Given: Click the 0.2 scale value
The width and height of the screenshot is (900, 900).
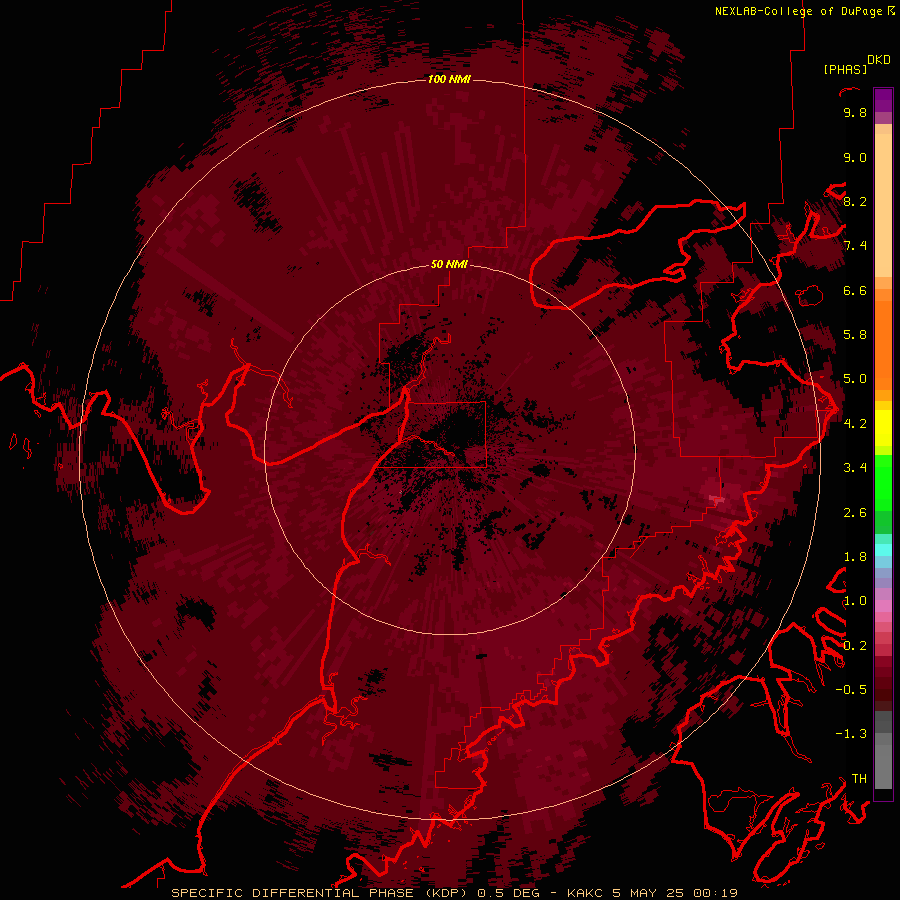Looking at the screenshot, I should [x=855, y=646].
